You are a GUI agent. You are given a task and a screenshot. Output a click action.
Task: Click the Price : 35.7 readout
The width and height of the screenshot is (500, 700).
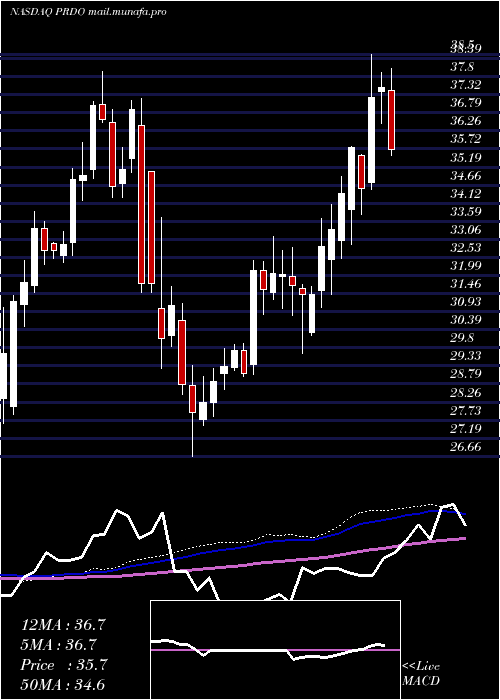63,665
